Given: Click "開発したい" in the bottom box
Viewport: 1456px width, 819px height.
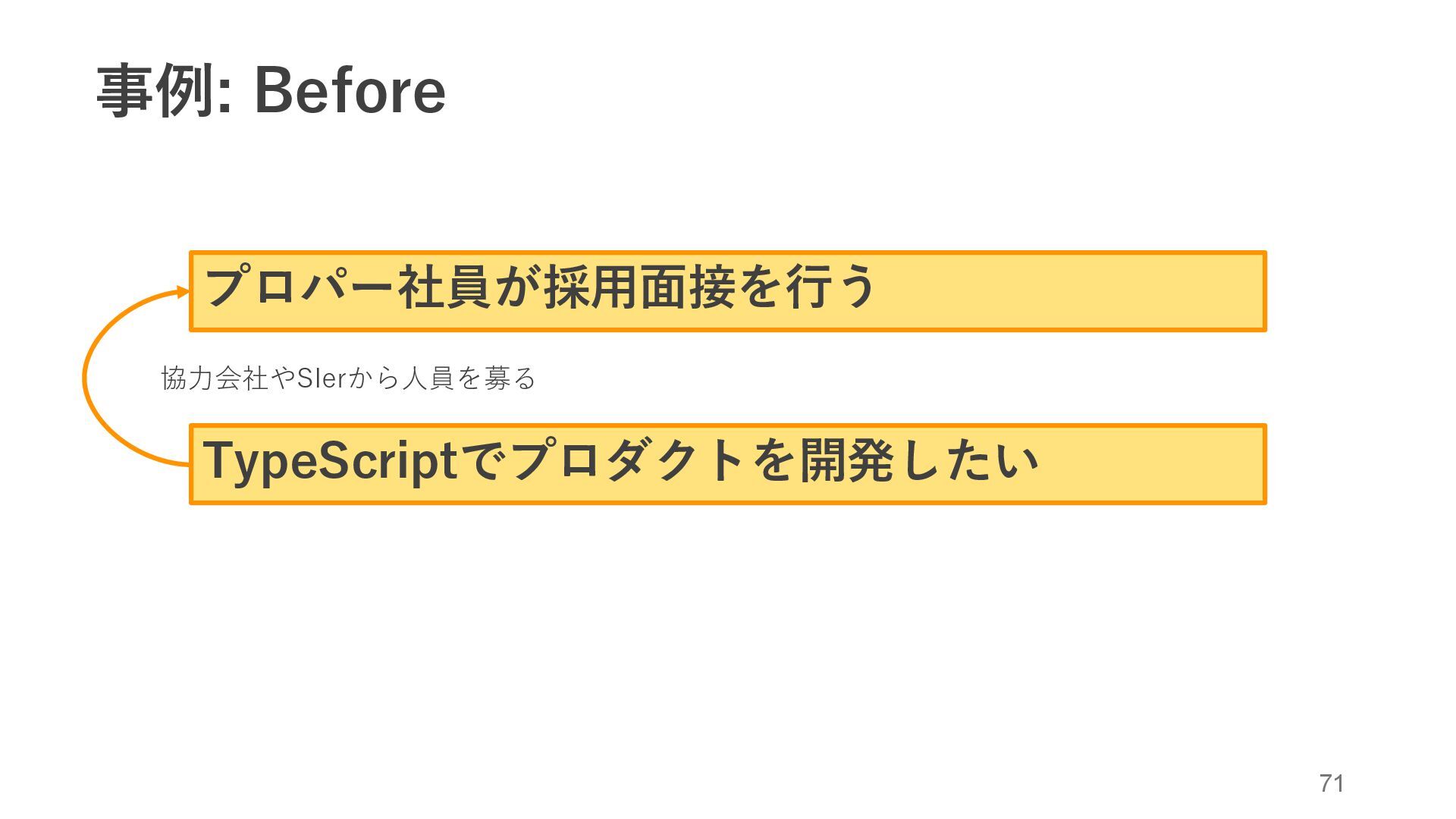Looking at the screenshot, I should (x=918, y=460).
